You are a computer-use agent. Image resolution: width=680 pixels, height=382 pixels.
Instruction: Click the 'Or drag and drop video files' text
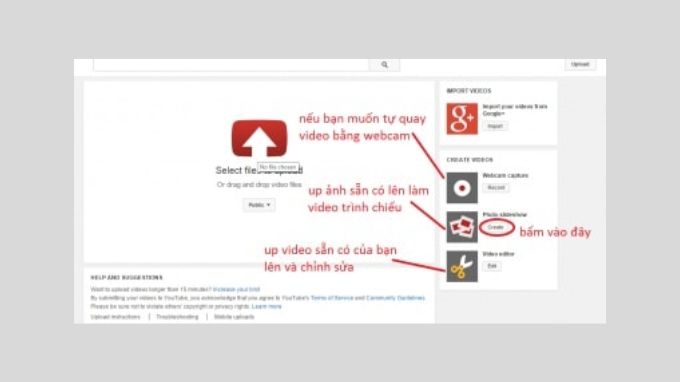pyautogui.click(x=259, y=185)
